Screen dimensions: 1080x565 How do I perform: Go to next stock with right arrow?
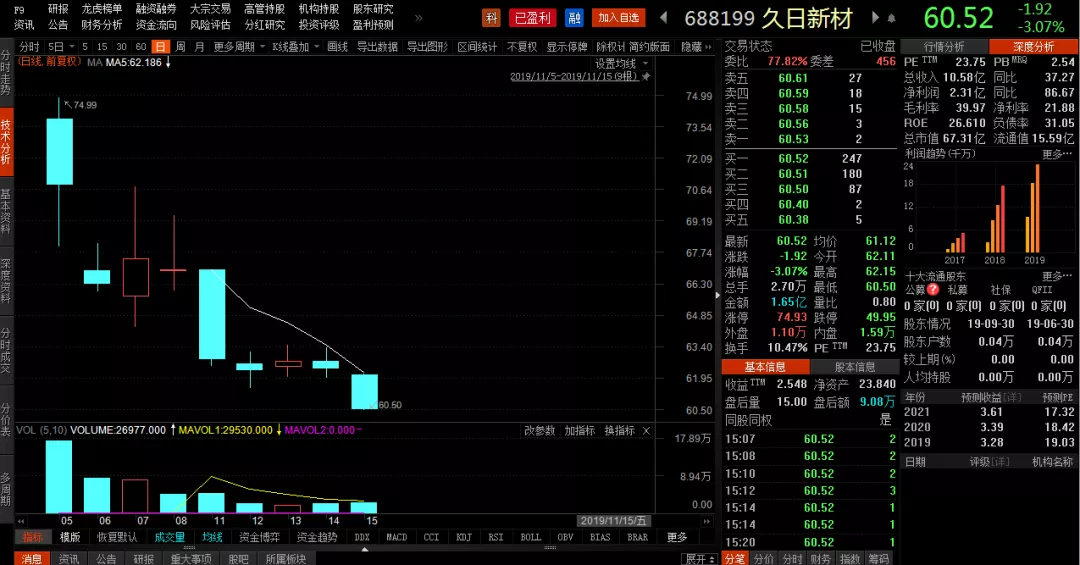(875, 17)
